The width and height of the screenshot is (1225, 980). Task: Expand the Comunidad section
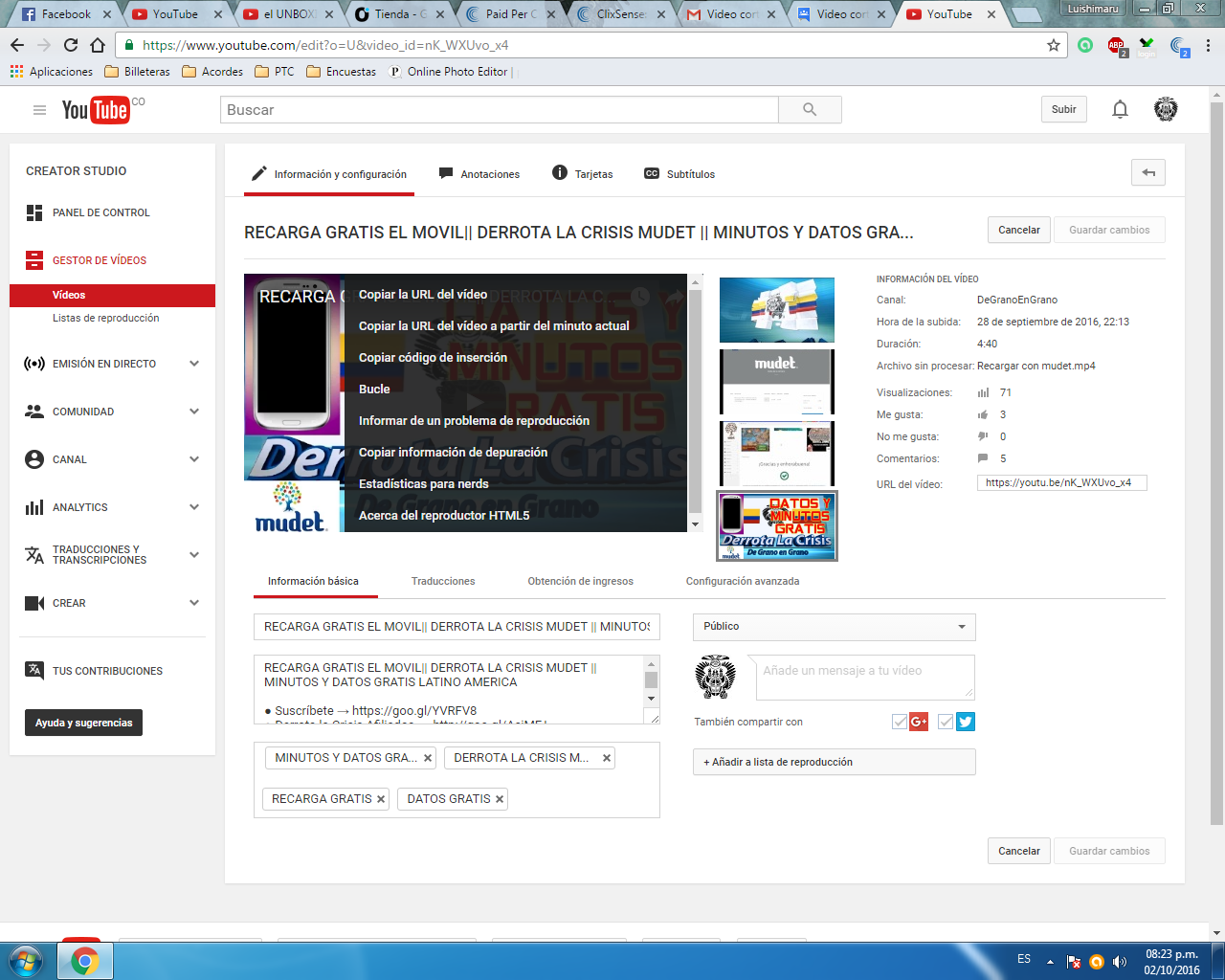point(194,412)
